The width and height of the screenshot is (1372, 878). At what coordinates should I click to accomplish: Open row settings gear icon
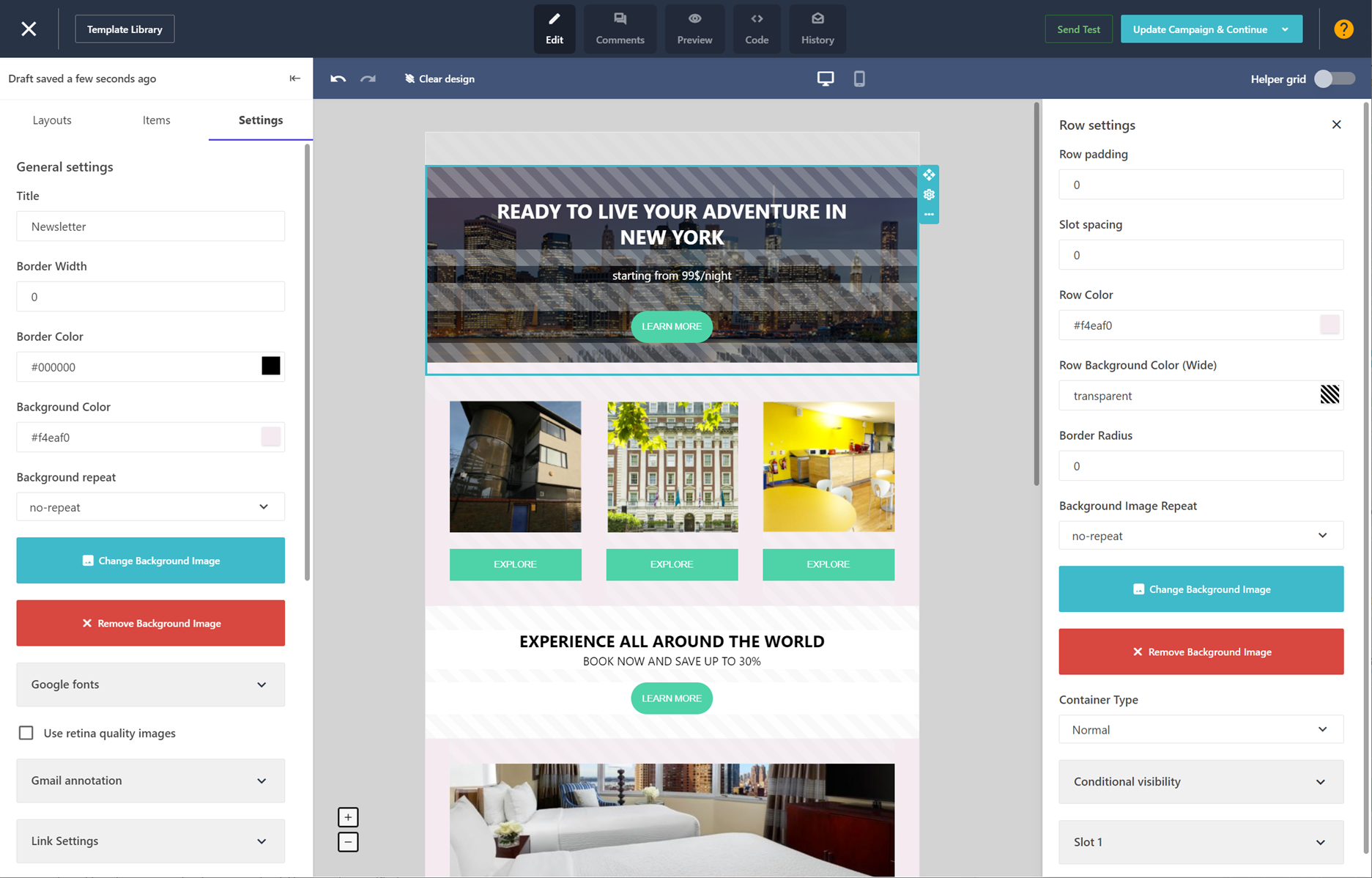pyautogui.click(x=929, y=195)
